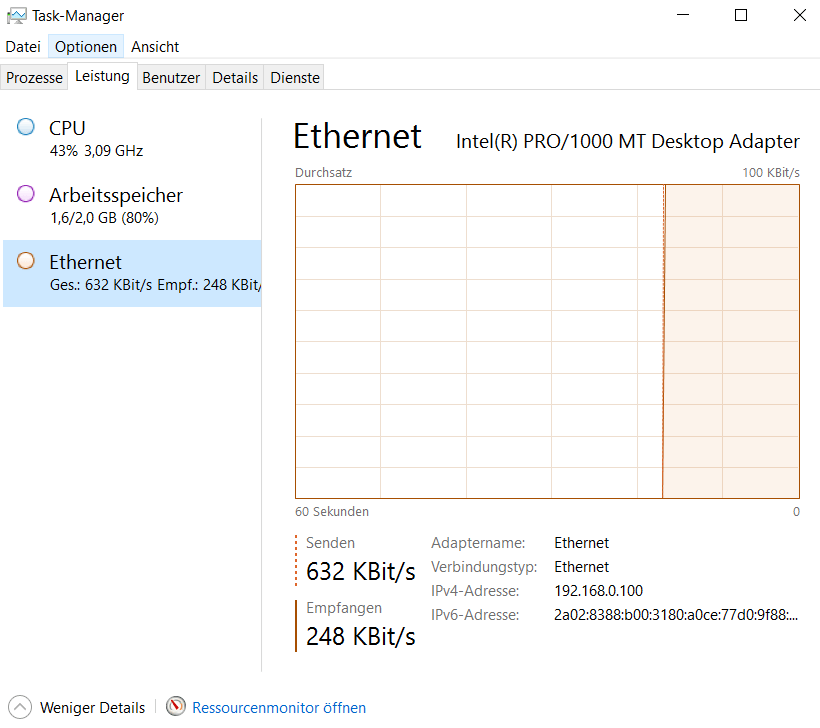Collapse view with Weniger Details arrow
Image resolution: width=820 pixels, height=728 pixels.
[x=19, y=707]
